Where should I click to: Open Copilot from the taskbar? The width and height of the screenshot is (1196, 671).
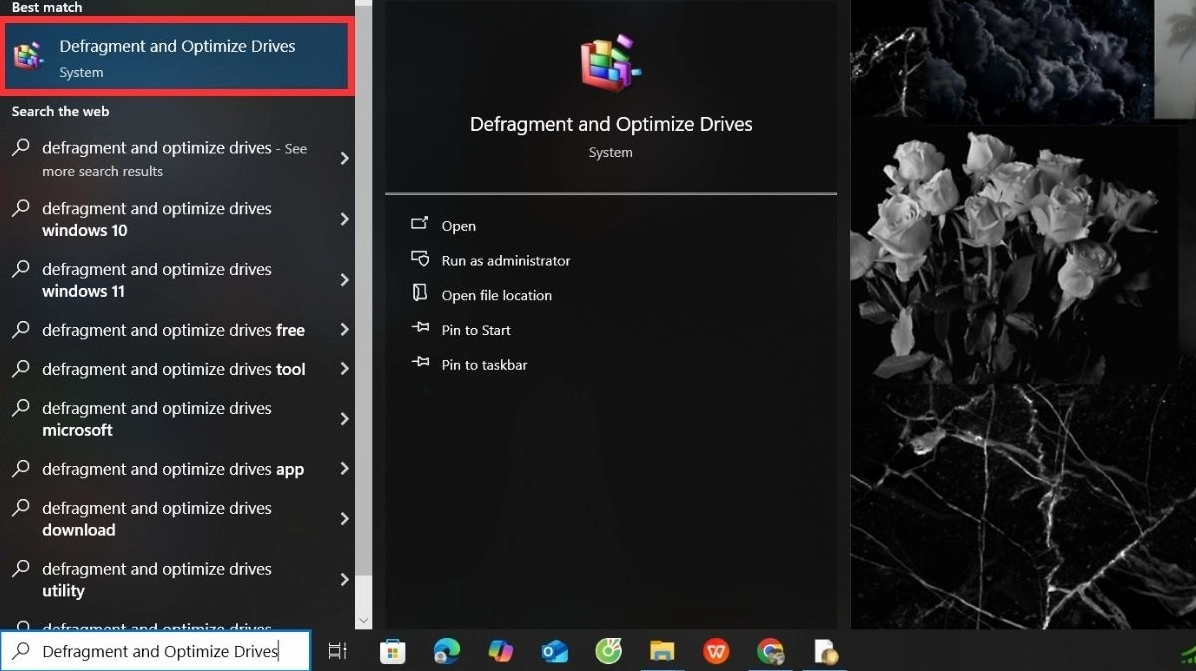click(x=498, y=651)
